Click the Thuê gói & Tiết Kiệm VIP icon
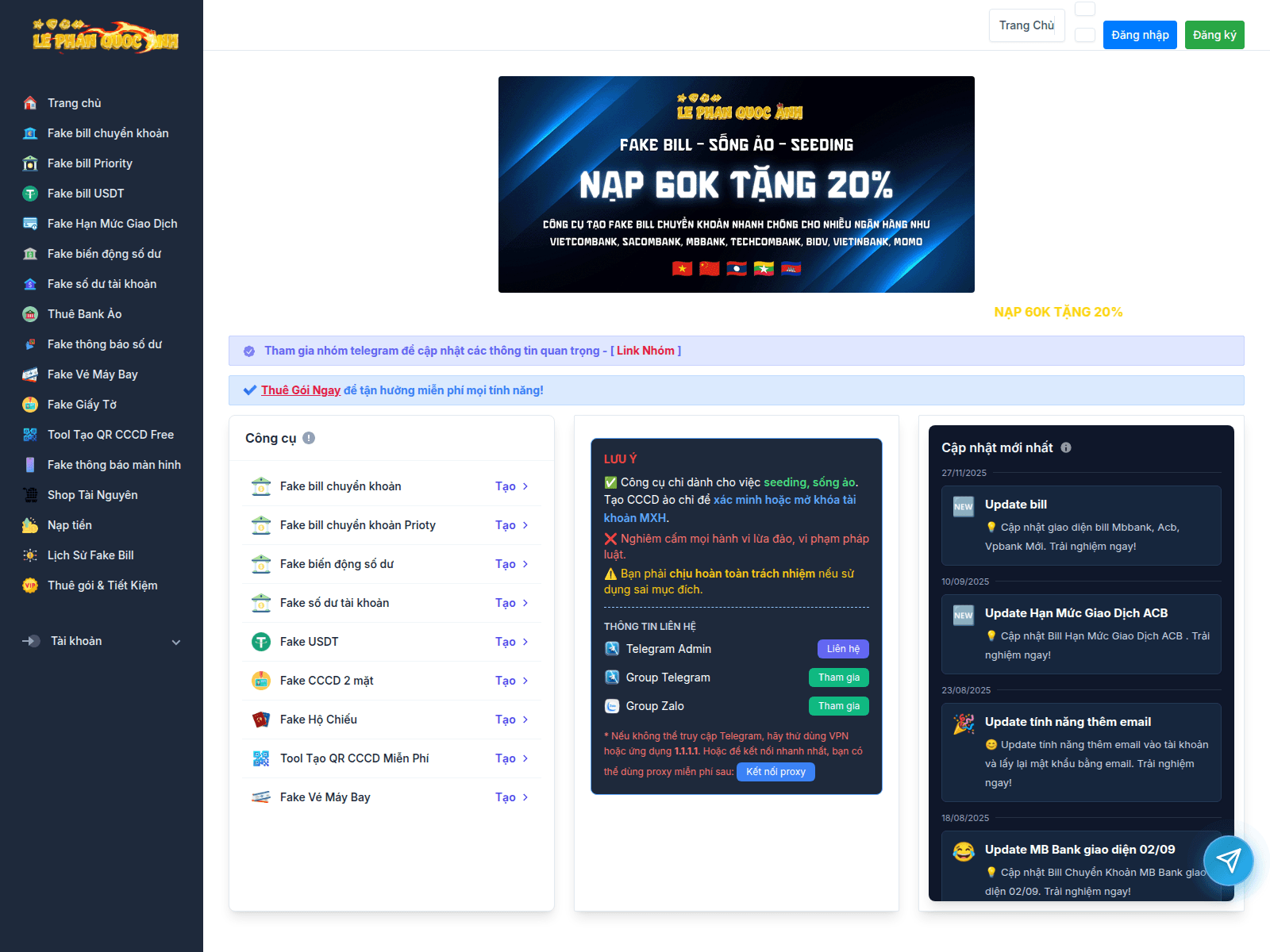Viewport: 1270px width, 952px height. click(30, 585)
